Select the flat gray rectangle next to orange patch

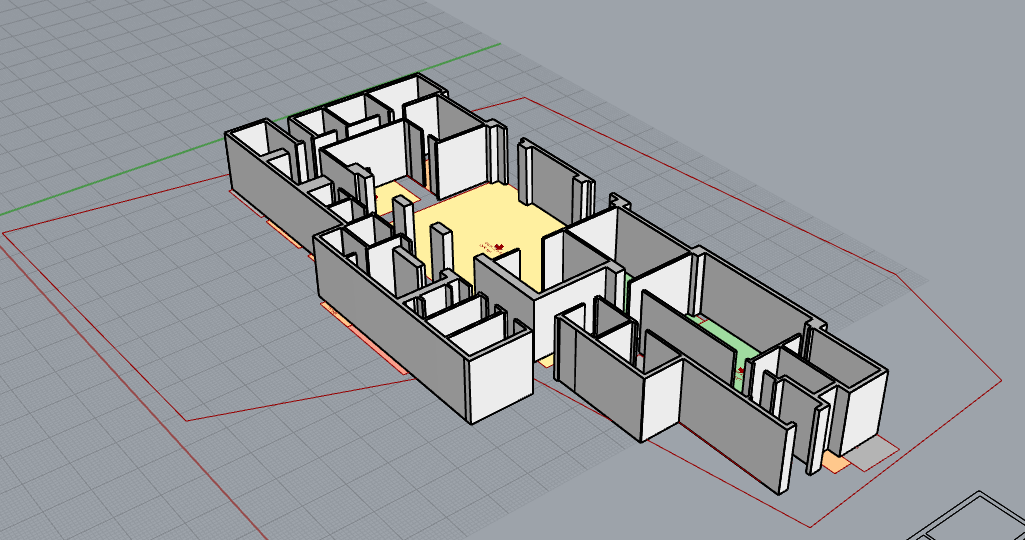(x=874, y=453)
